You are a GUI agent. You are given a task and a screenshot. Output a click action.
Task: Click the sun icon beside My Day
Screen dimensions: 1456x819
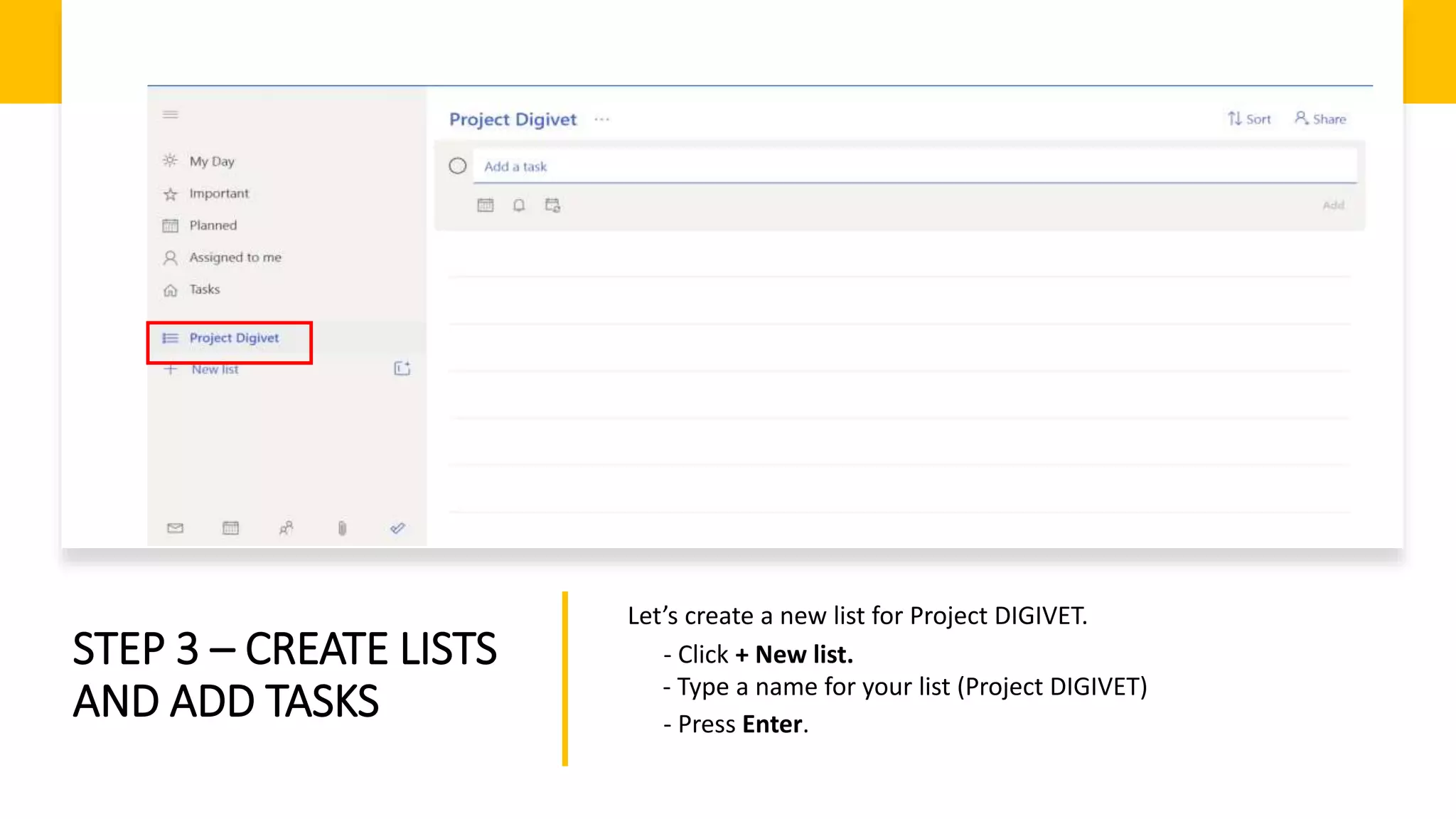tap(170, 161)
